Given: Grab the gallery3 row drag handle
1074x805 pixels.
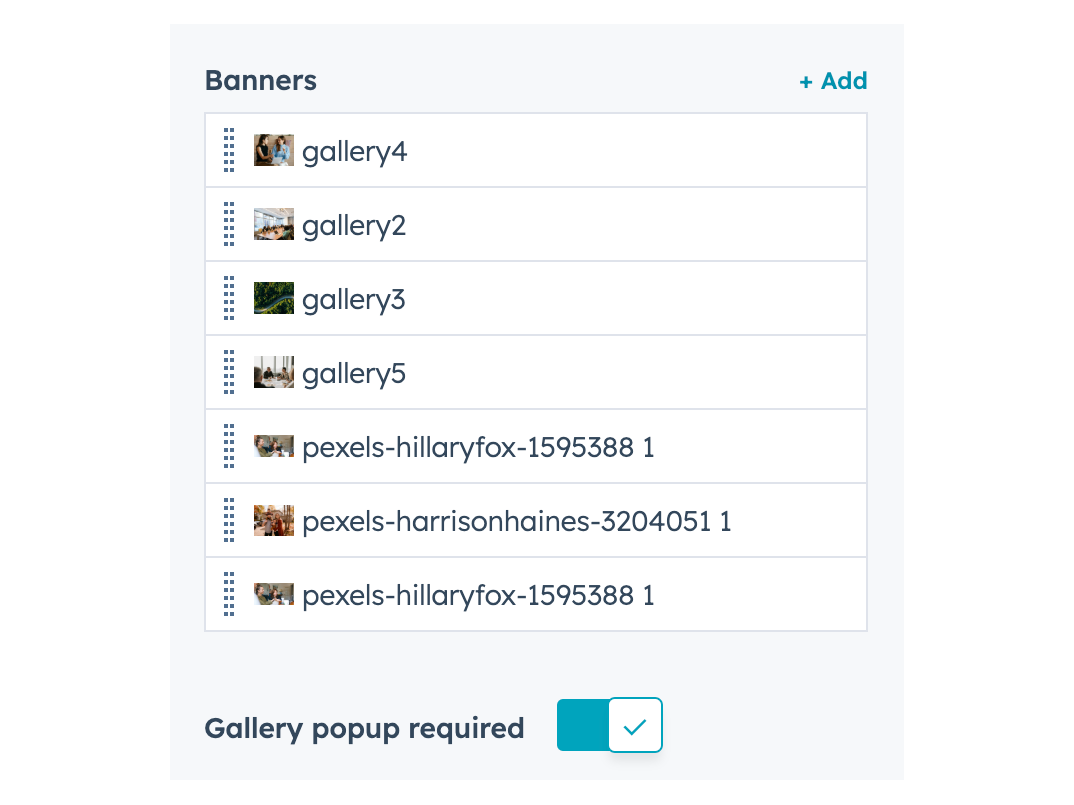Looking at the screenshot, I should [x=229, y=298].
